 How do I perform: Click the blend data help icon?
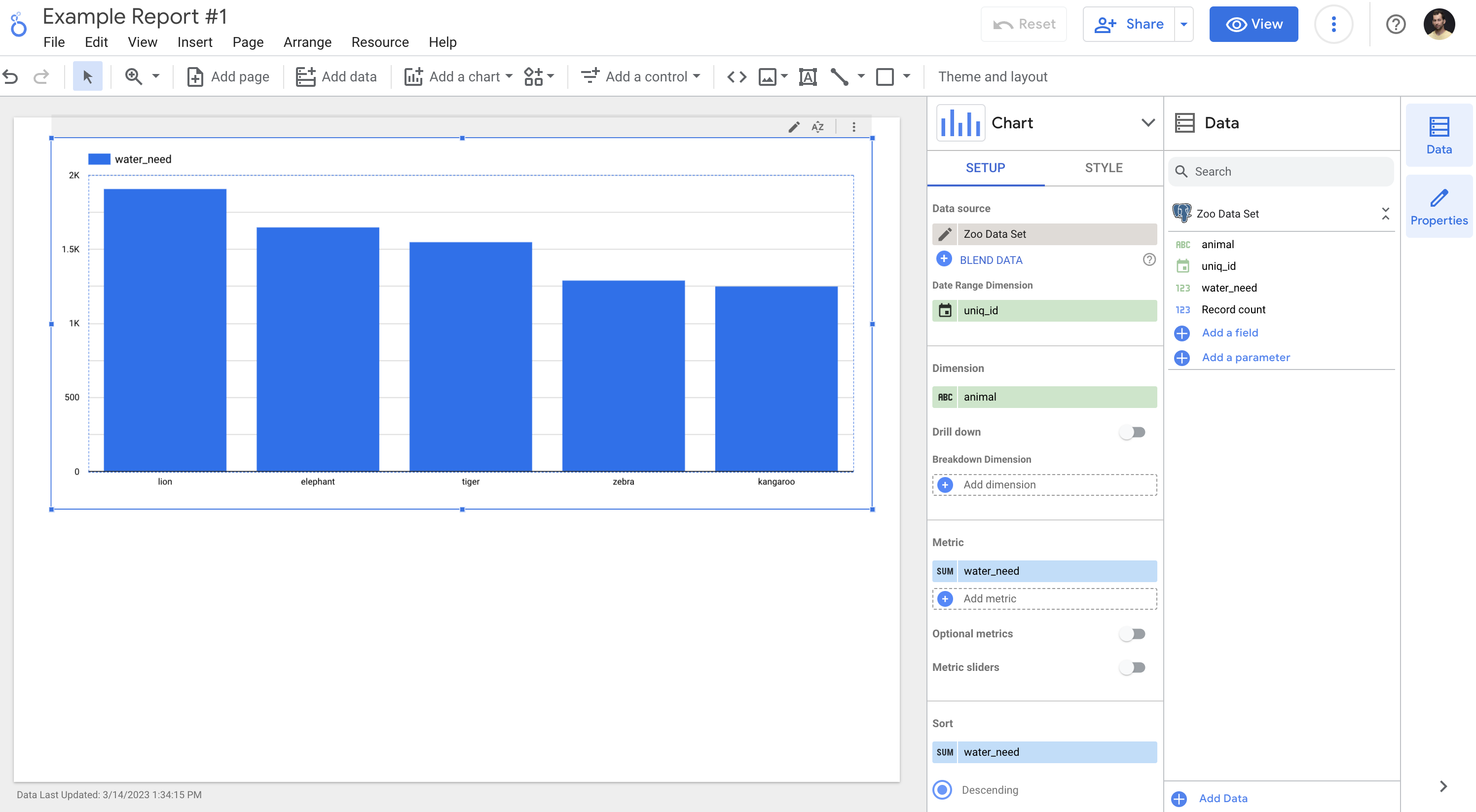pyautogui.click(x=1149, y=259)
